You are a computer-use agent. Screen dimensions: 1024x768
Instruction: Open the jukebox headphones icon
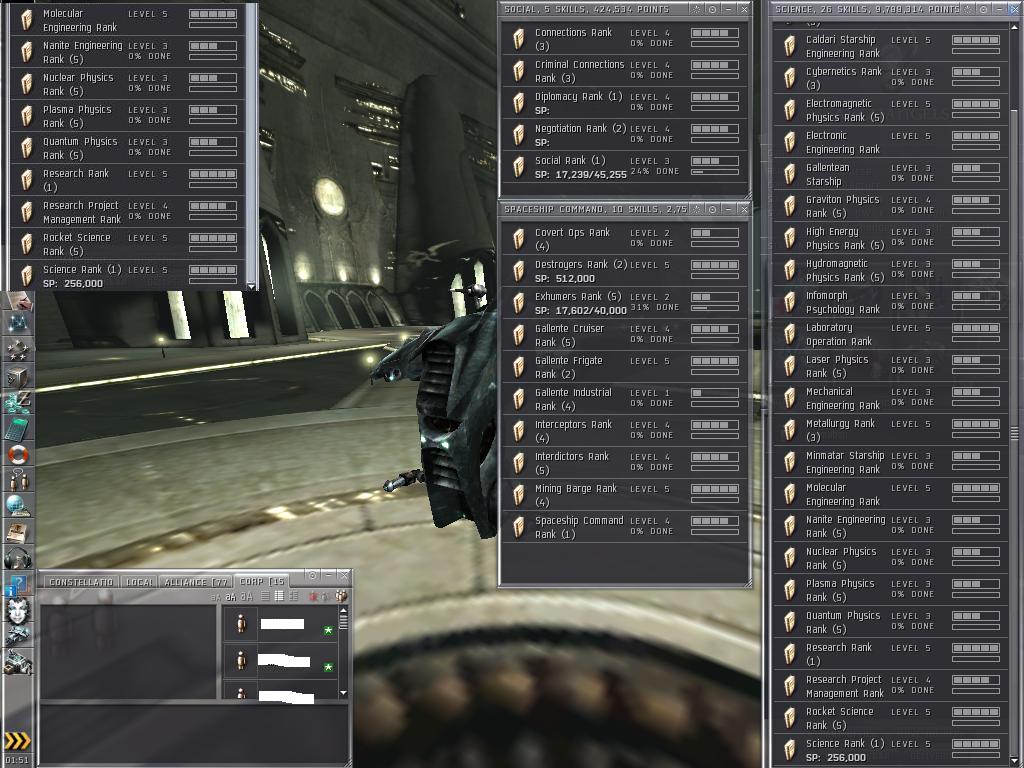18,558
